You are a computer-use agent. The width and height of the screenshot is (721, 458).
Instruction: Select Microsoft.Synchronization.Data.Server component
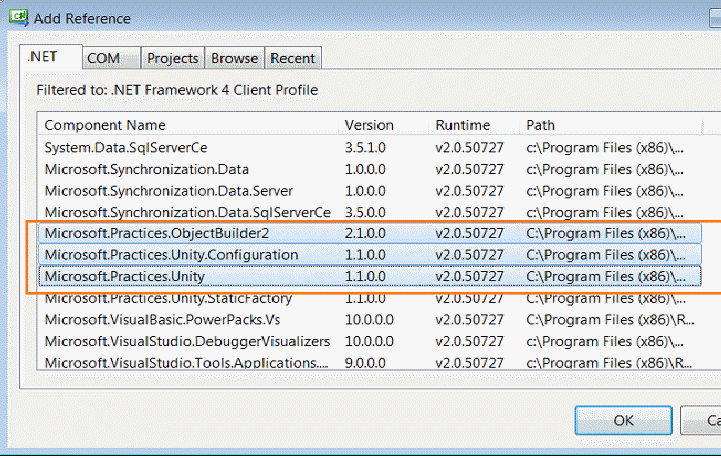[x=370, y=191]
